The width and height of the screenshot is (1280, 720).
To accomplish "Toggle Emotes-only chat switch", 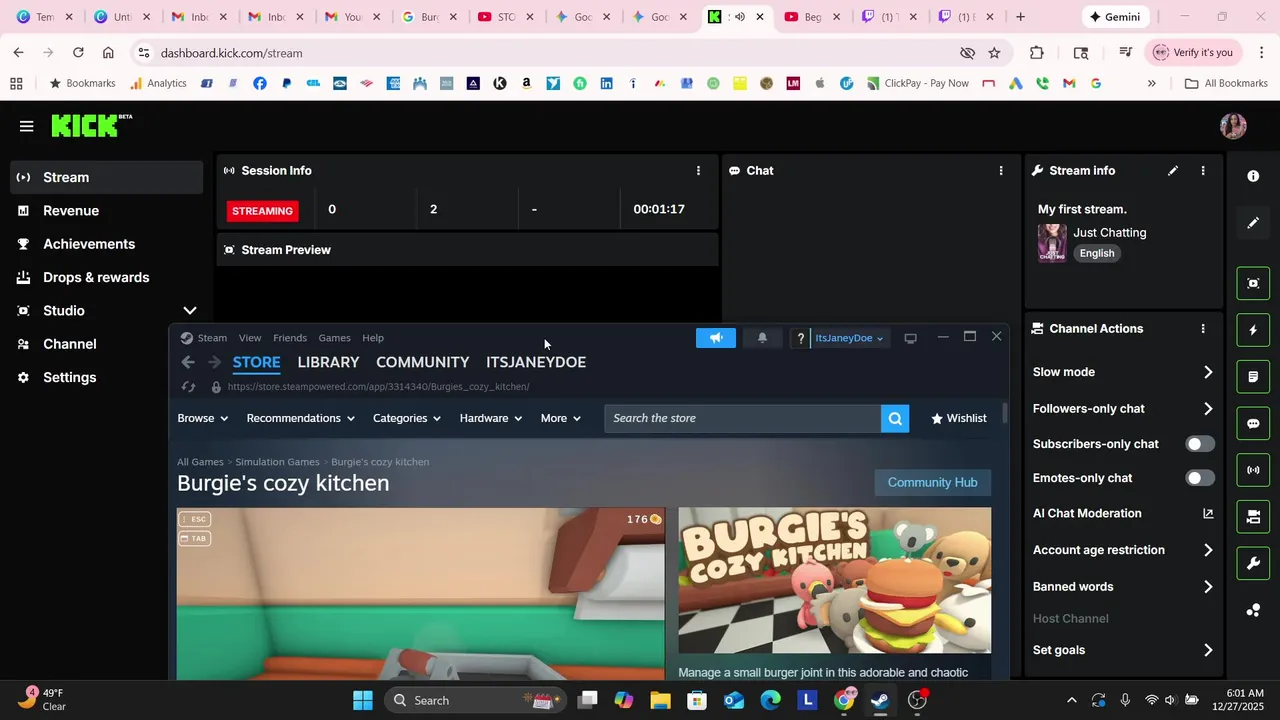I will 1200,478.
